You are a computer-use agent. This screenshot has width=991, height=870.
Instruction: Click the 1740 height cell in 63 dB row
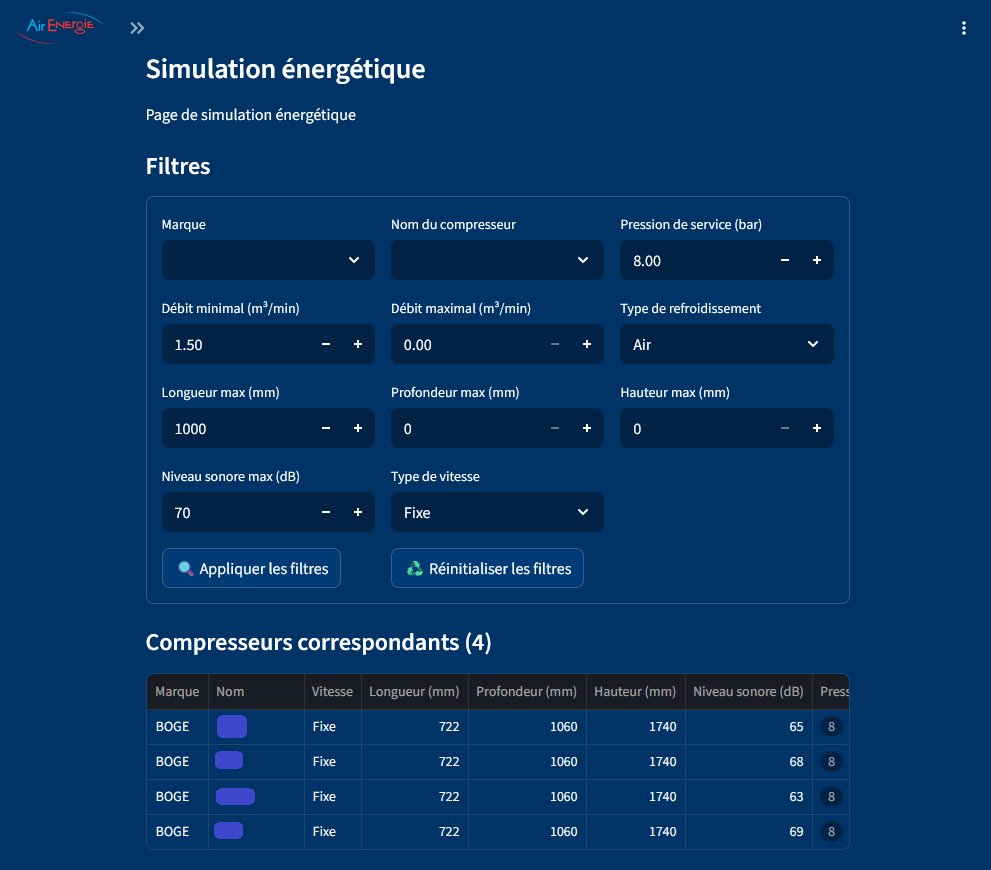635,797
